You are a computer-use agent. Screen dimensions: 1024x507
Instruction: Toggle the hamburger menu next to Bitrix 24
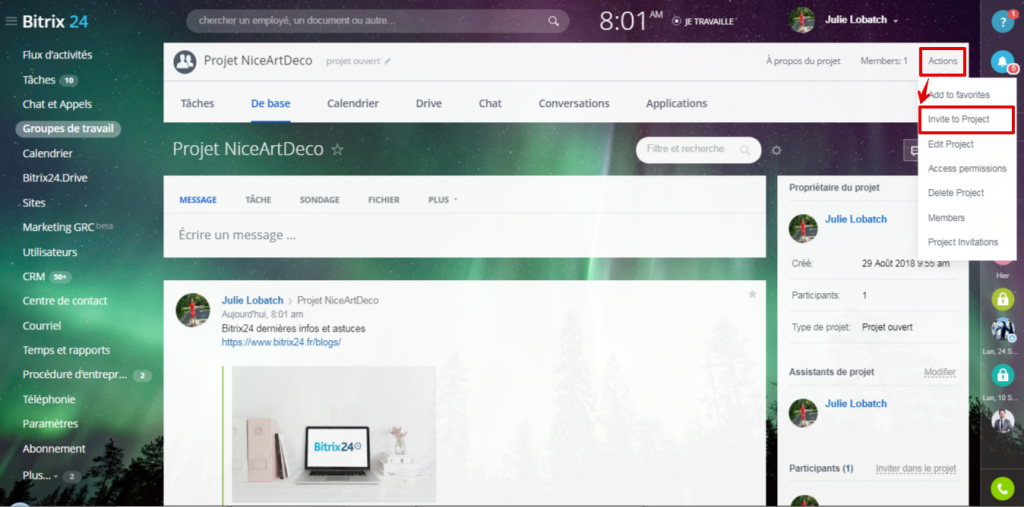(x=10, y=22)
